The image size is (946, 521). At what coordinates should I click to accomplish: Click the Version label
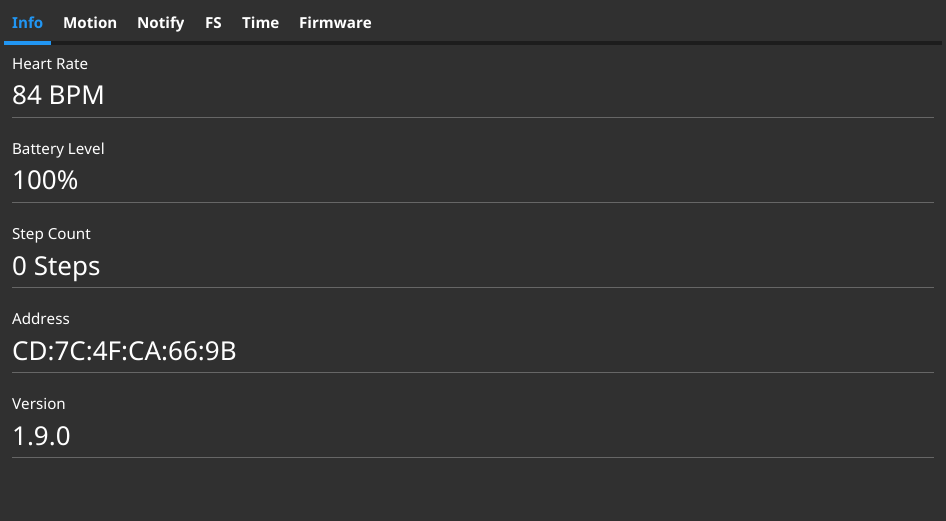tap(39, 404)
